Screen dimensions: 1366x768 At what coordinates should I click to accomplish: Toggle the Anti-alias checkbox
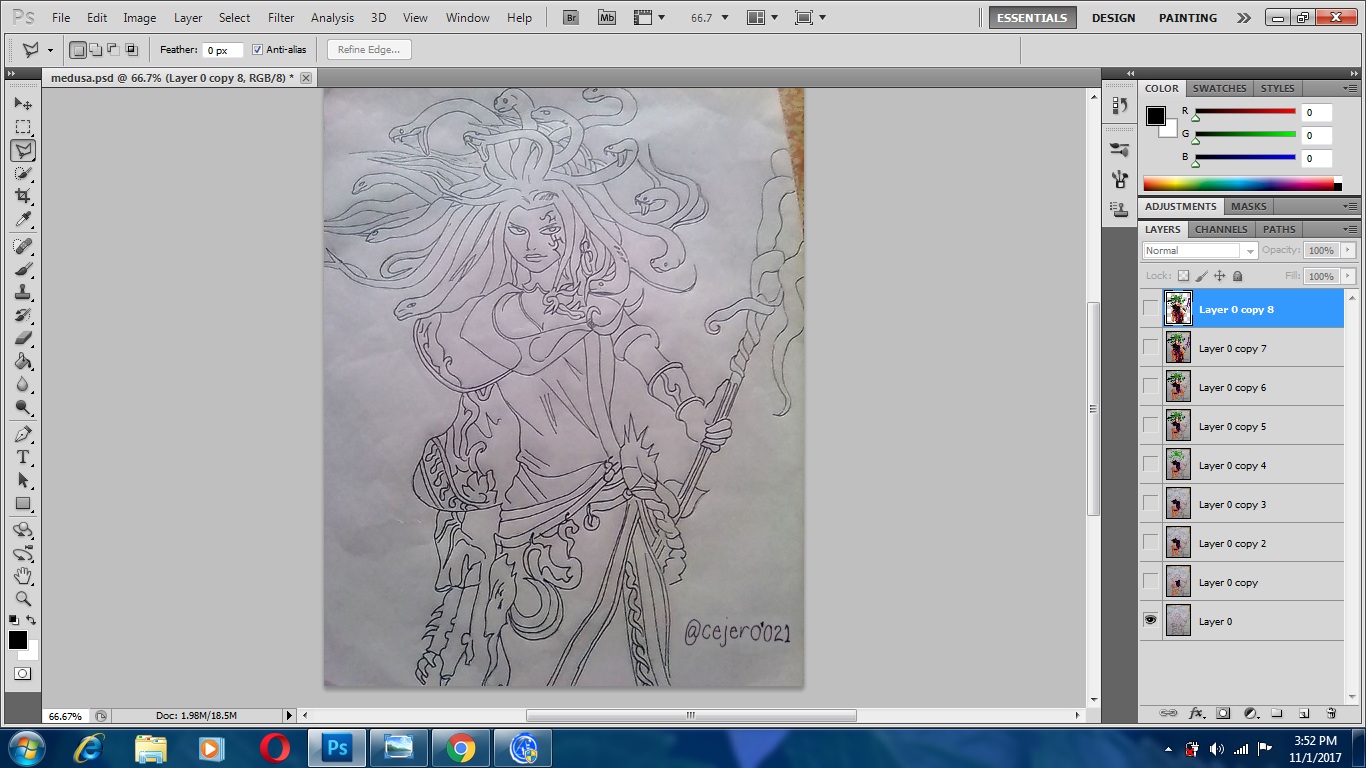tap(258, 50)
